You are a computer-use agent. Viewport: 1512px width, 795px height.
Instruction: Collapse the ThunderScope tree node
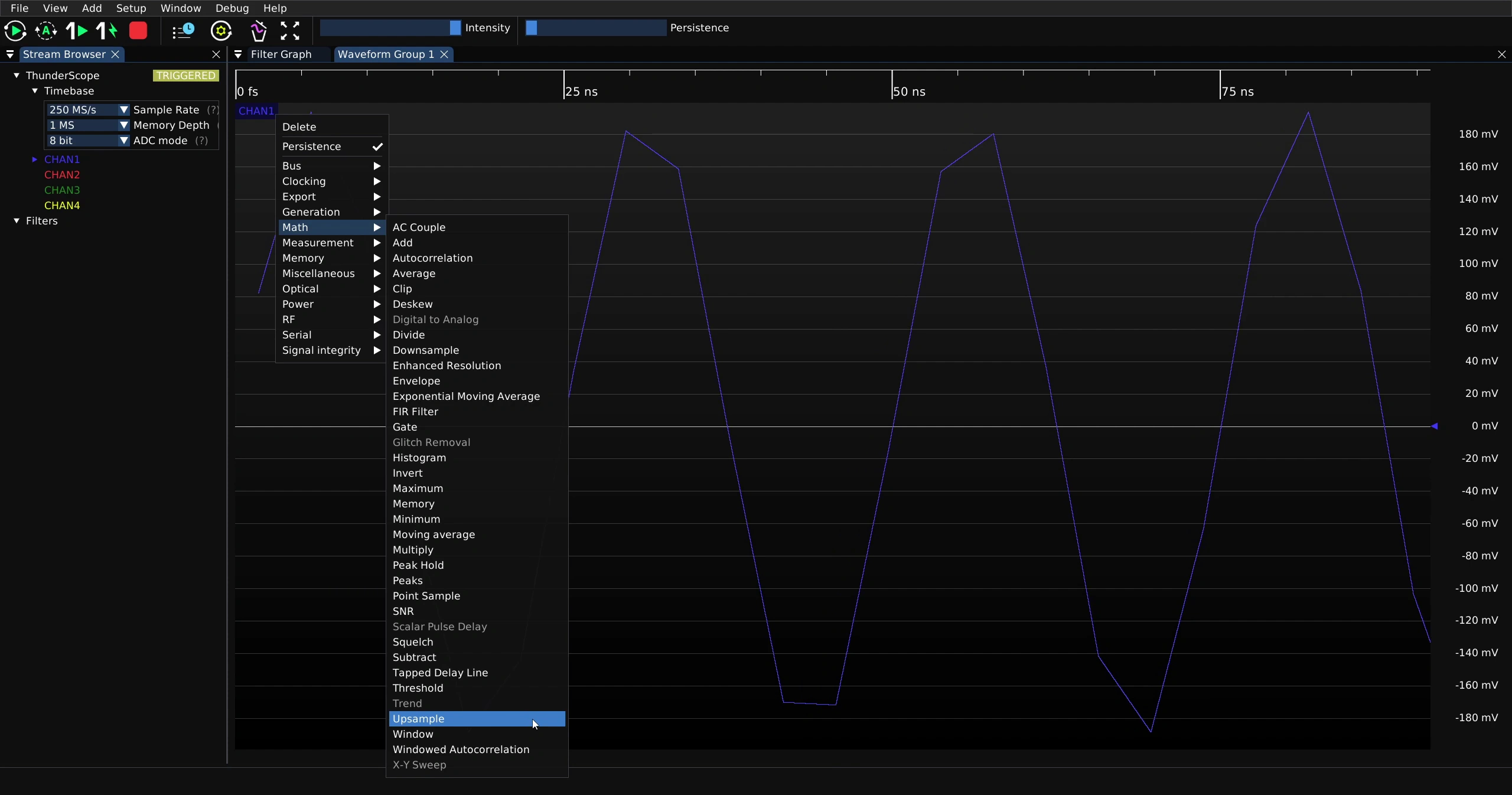pos(17,76)
